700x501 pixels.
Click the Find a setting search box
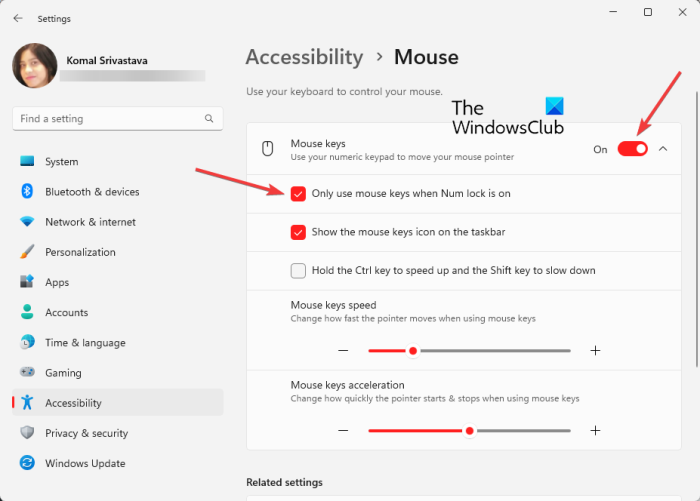(x=110, y=119)
